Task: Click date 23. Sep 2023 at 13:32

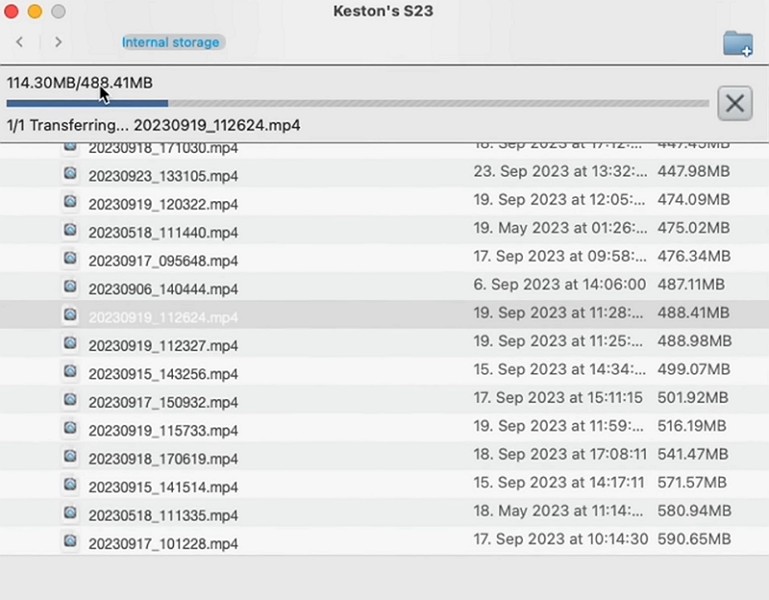Action: point(560,171)
